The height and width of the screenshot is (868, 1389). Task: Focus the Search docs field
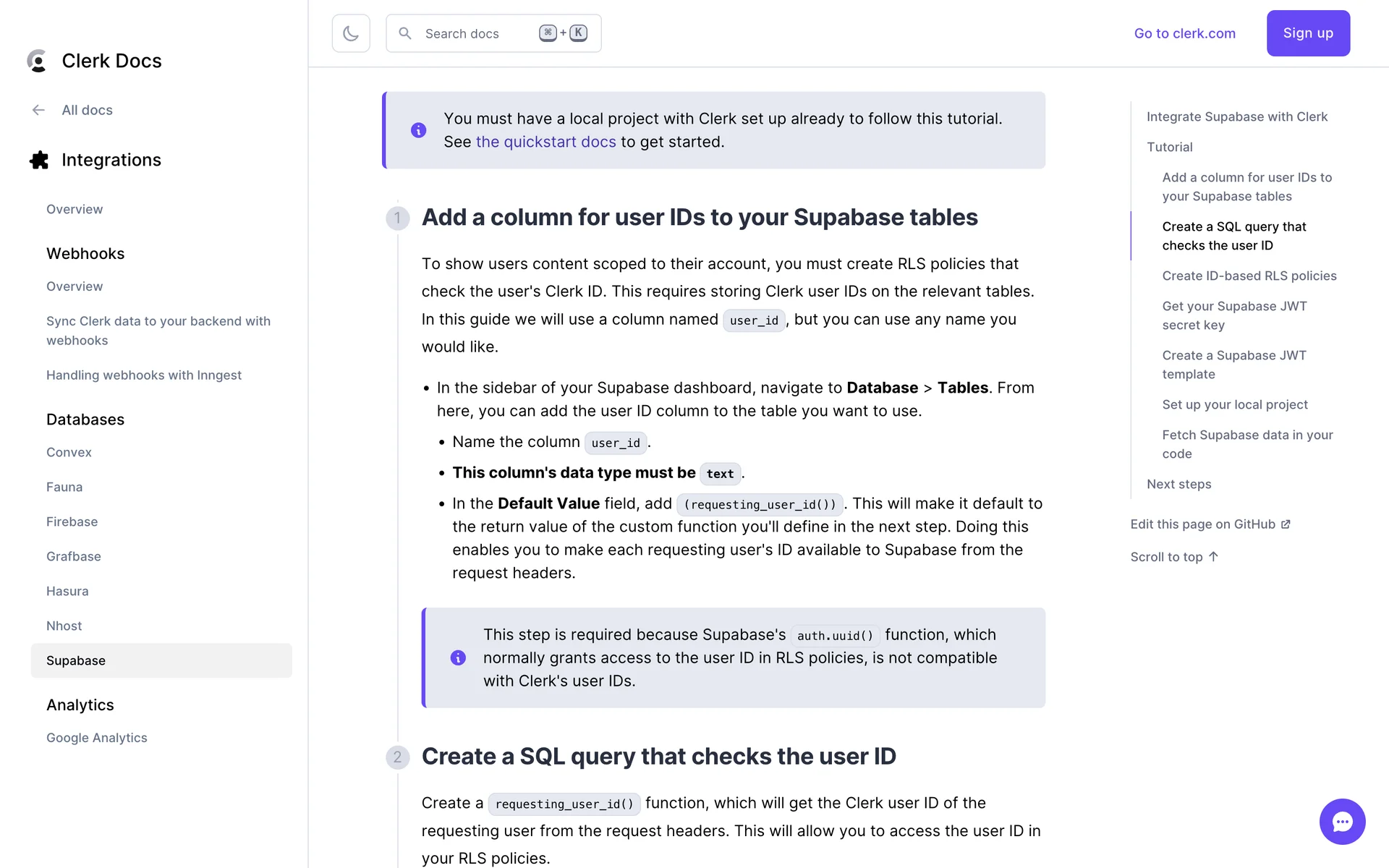[477, 33]
